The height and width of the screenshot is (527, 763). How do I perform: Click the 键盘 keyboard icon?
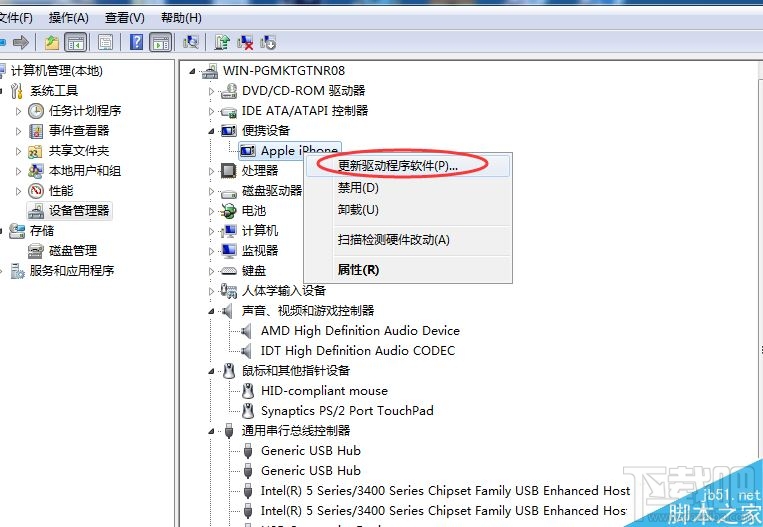click(x=228, y=271)
